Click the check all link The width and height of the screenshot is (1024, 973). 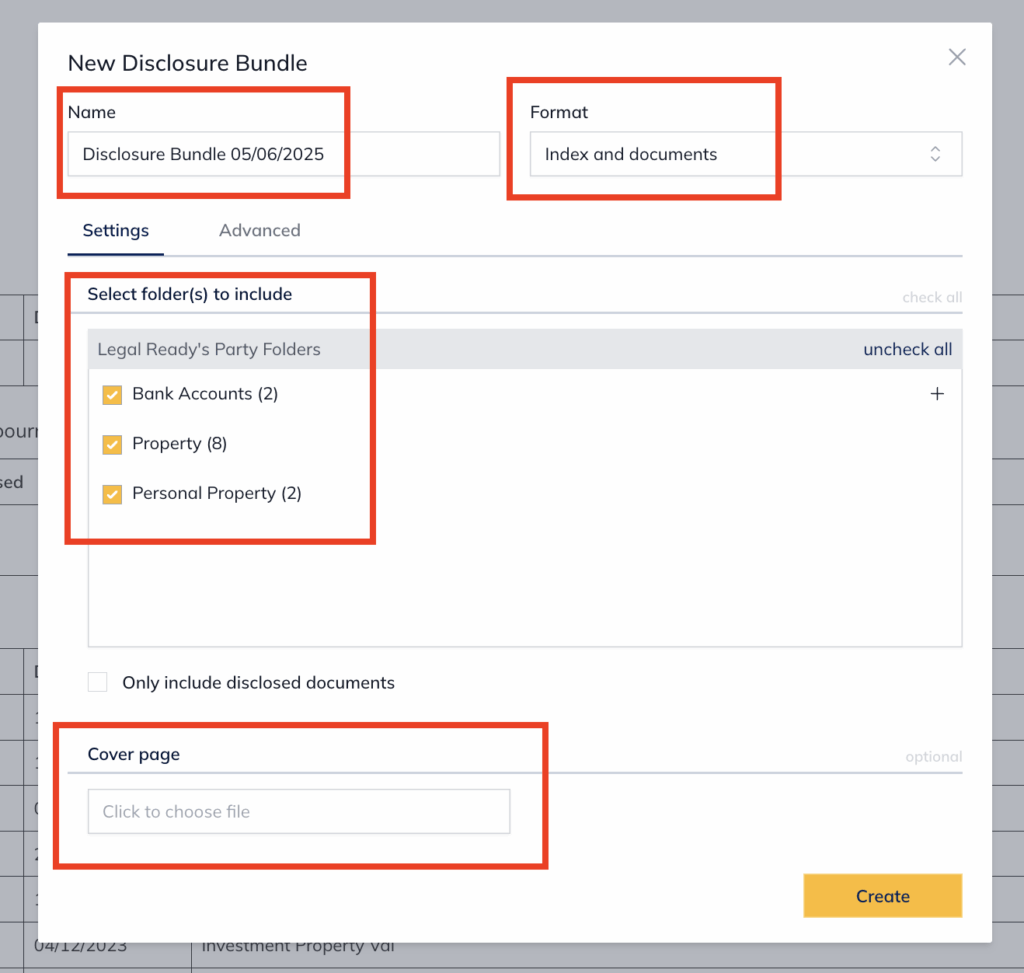(931, 298)
